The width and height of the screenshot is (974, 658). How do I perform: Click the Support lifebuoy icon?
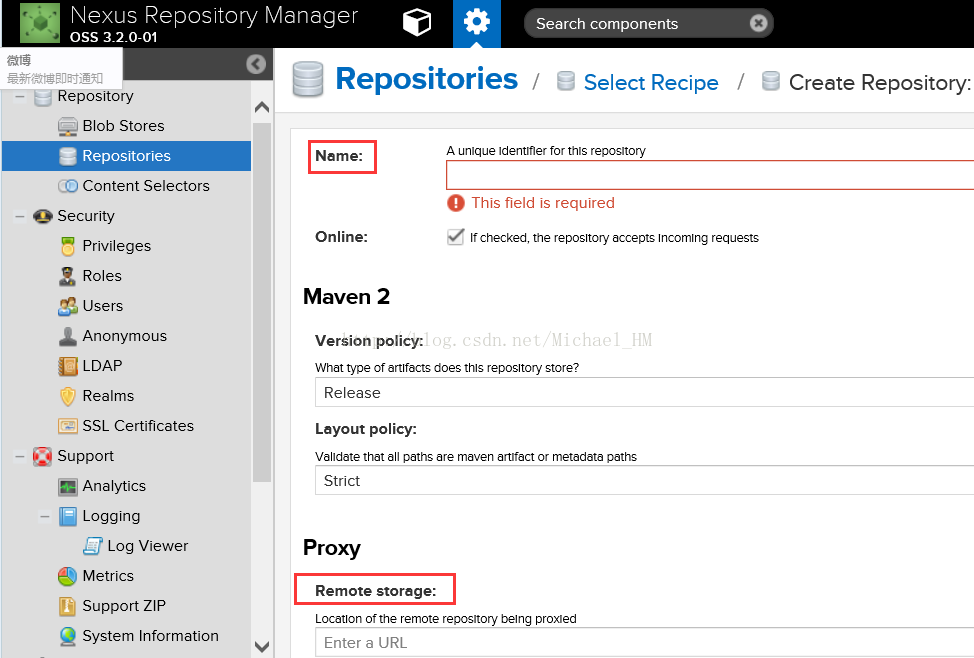tap(42, 456)
